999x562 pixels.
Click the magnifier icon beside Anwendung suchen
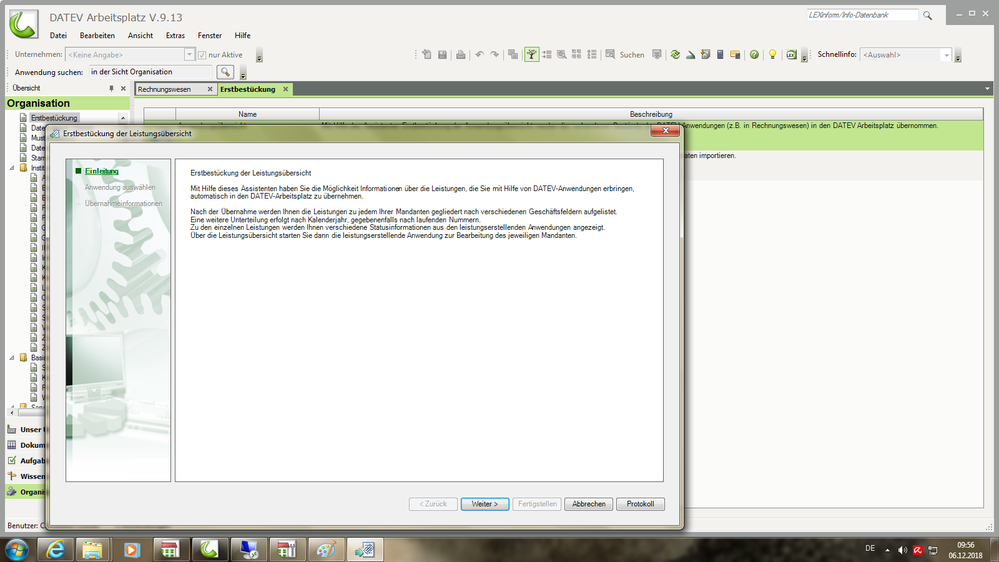tap(226, 72)
